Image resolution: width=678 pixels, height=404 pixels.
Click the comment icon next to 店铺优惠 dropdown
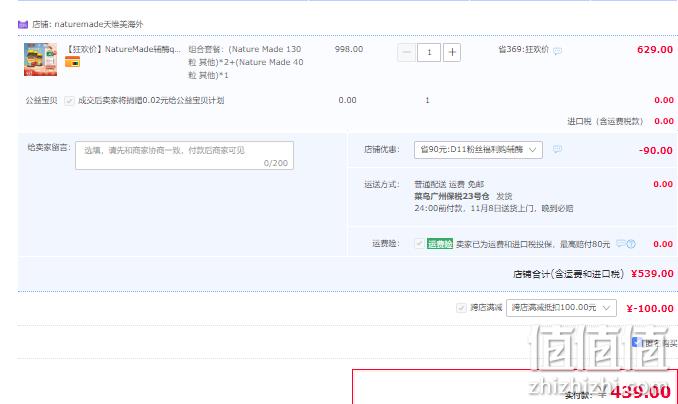557,149
